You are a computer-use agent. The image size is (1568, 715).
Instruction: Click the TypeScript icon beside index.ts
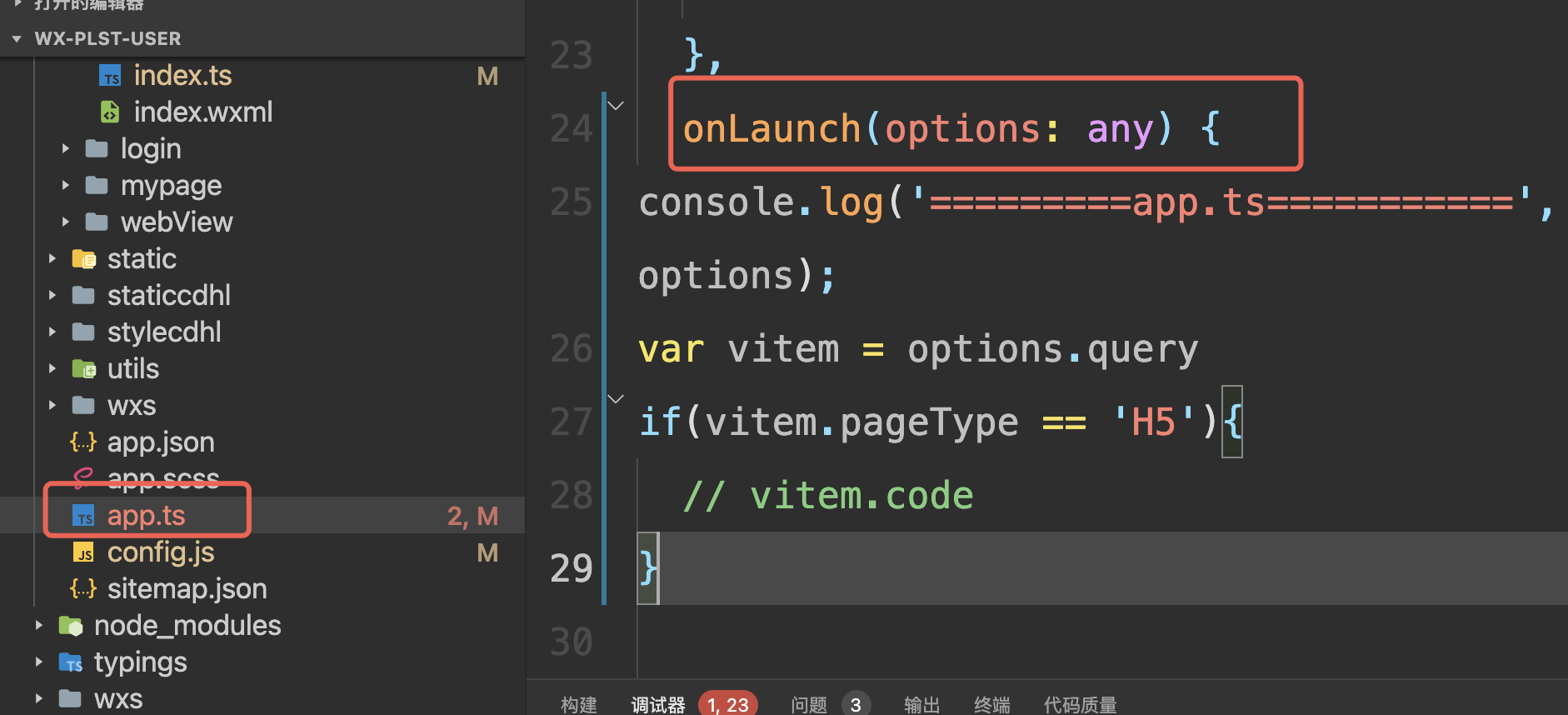point(110,77)
